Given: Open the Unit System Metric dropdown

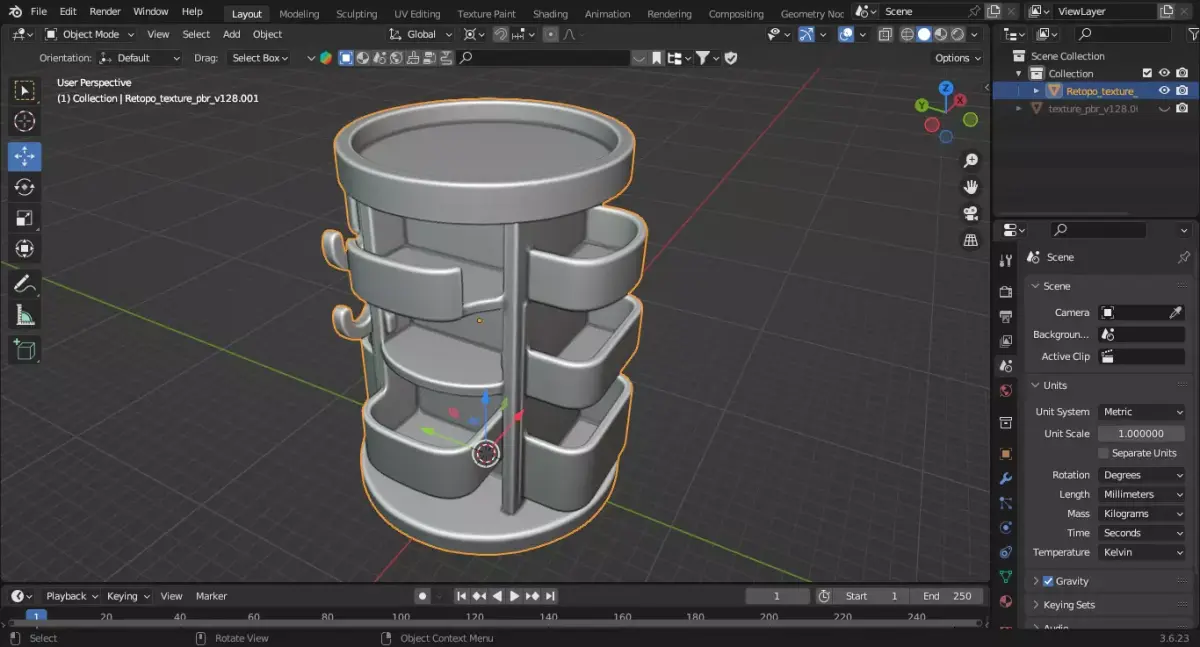Looking at the screenshot, I should (1142, 412).
